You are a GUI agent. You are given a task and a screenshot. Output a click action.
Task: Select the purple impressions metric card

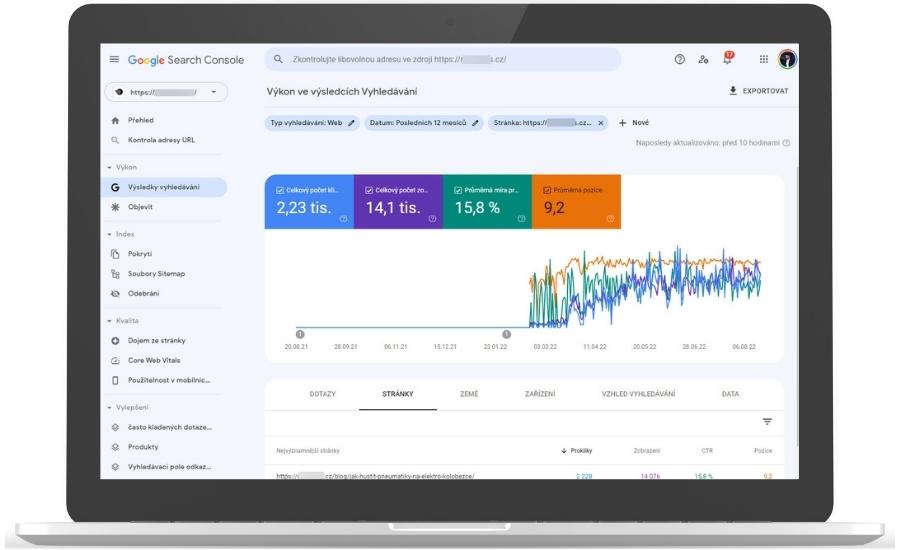tap(398, 202)
